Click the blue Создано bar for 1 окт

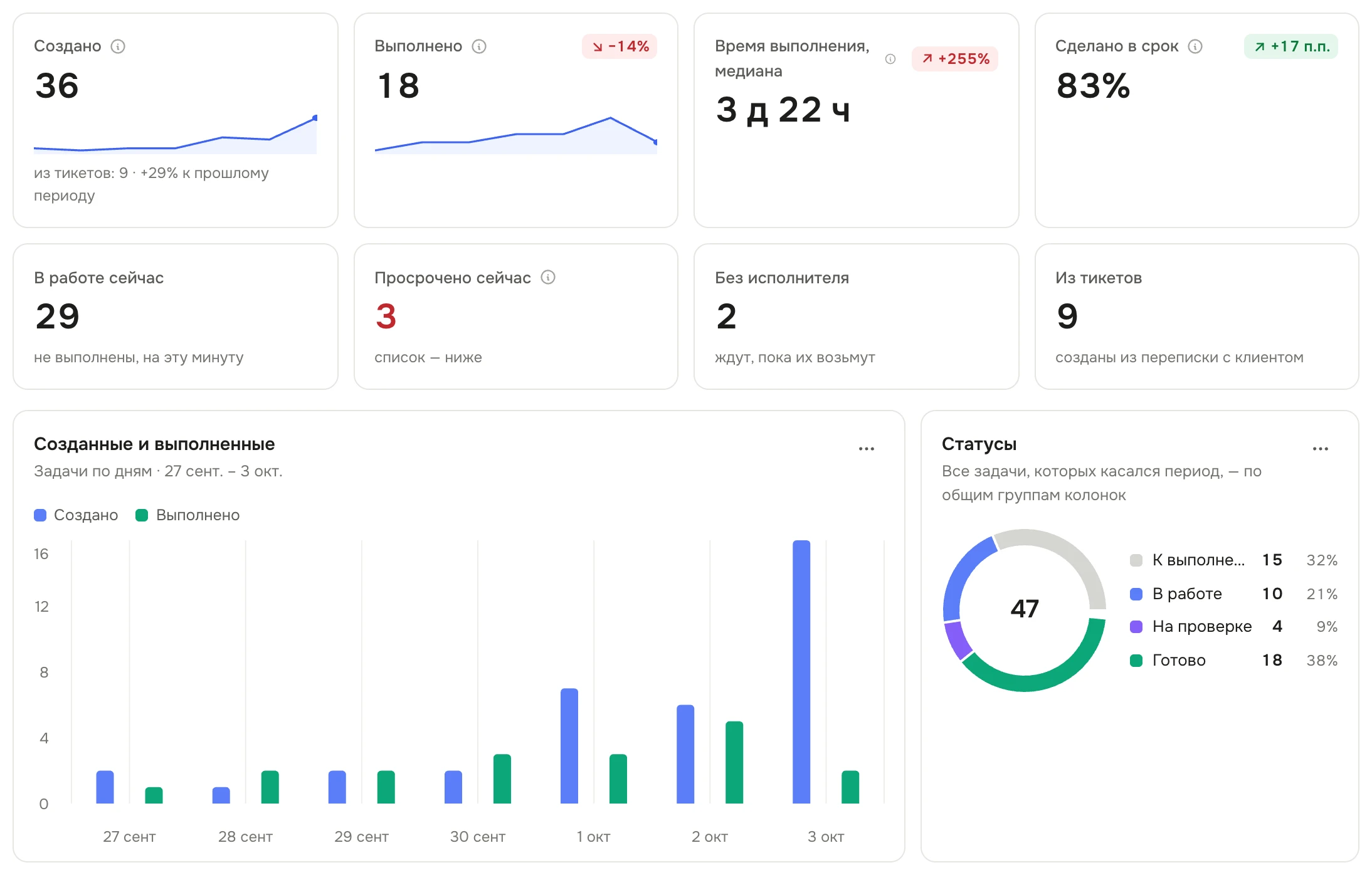pyautogui.click(x=569, y=746)
